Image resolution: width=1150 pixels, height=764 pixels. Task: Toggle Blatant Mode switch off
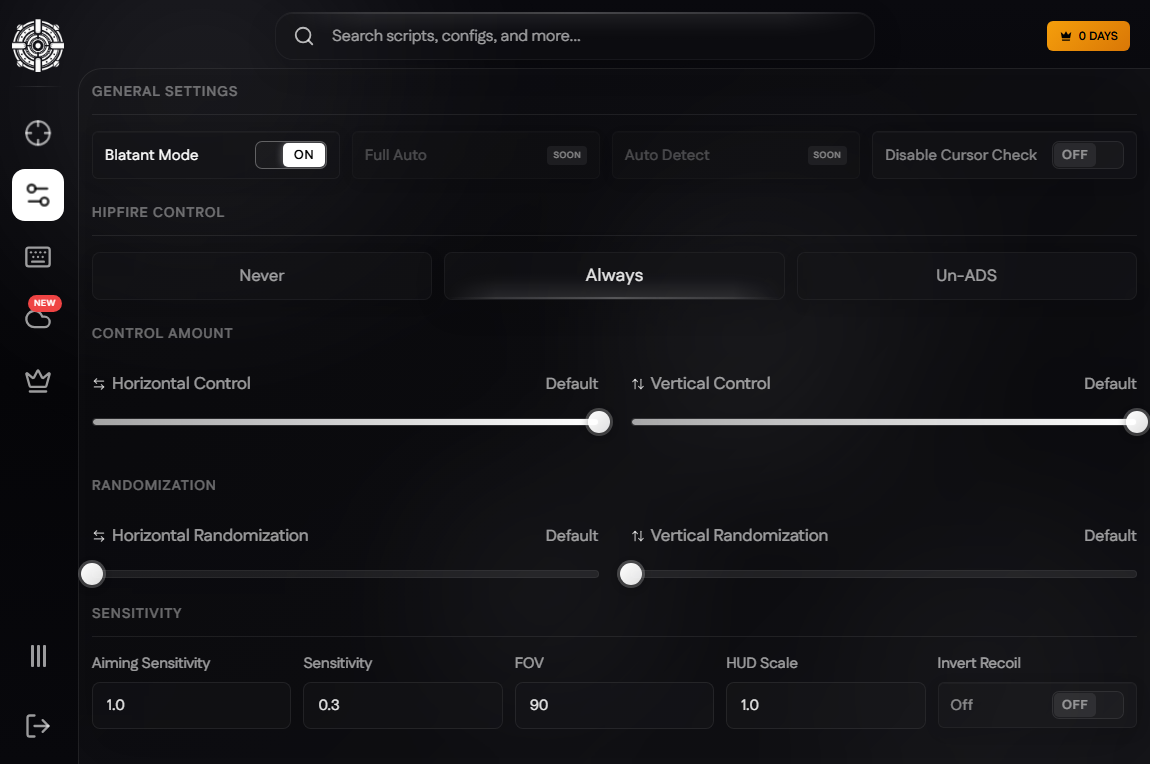coord(290,155)
